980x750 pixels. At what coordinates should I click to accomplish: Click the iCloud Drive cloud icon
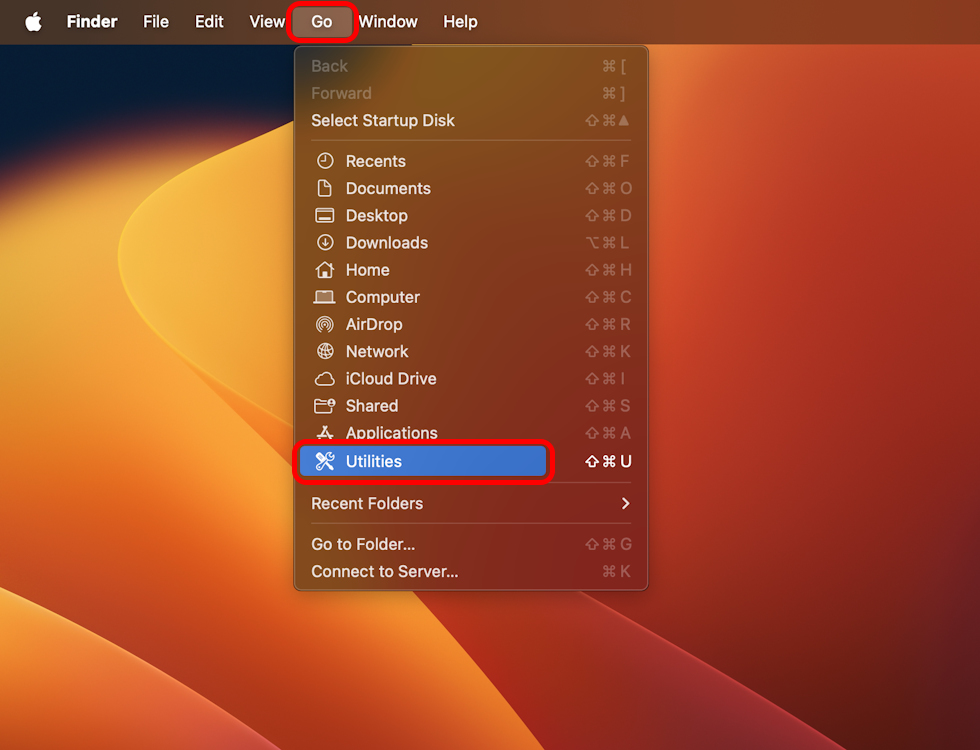coord(324,379)
